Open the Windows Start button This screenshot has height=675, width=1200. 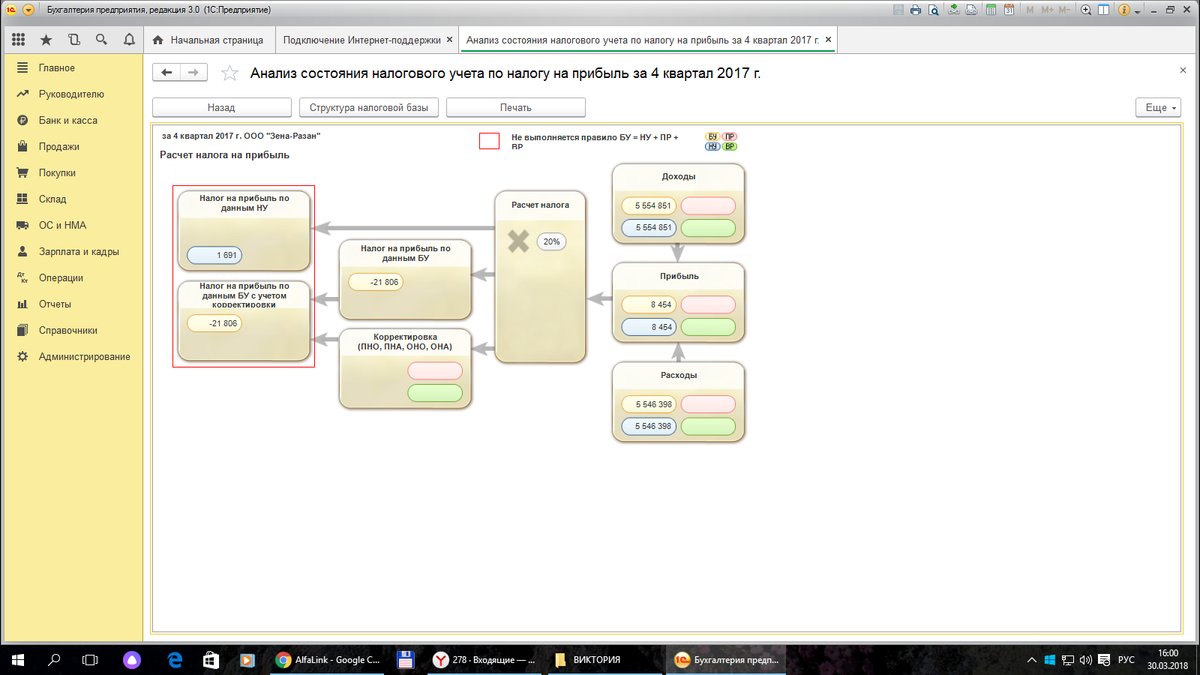18,660
